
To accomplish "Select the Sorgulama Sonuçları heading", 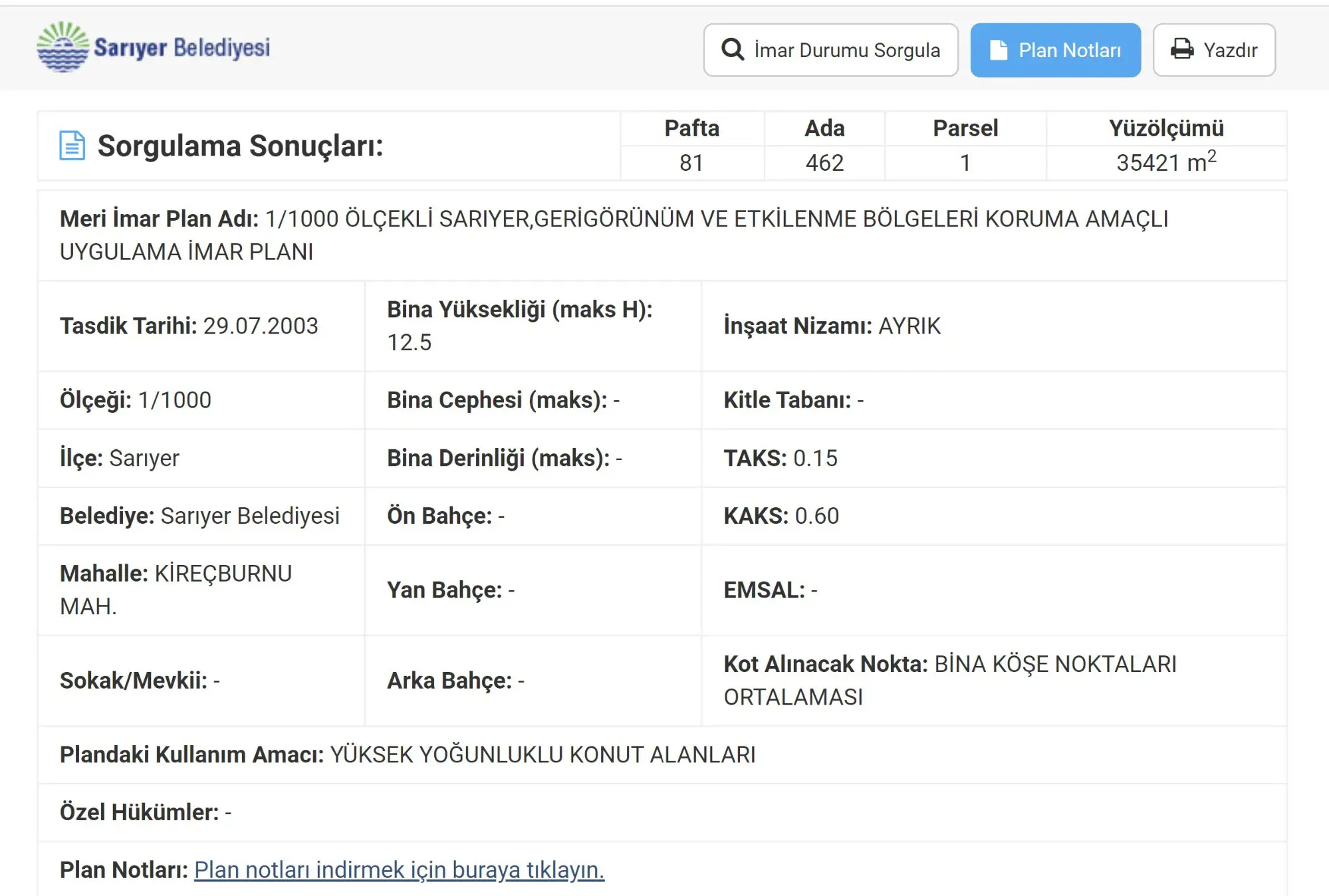I will 241,146.
